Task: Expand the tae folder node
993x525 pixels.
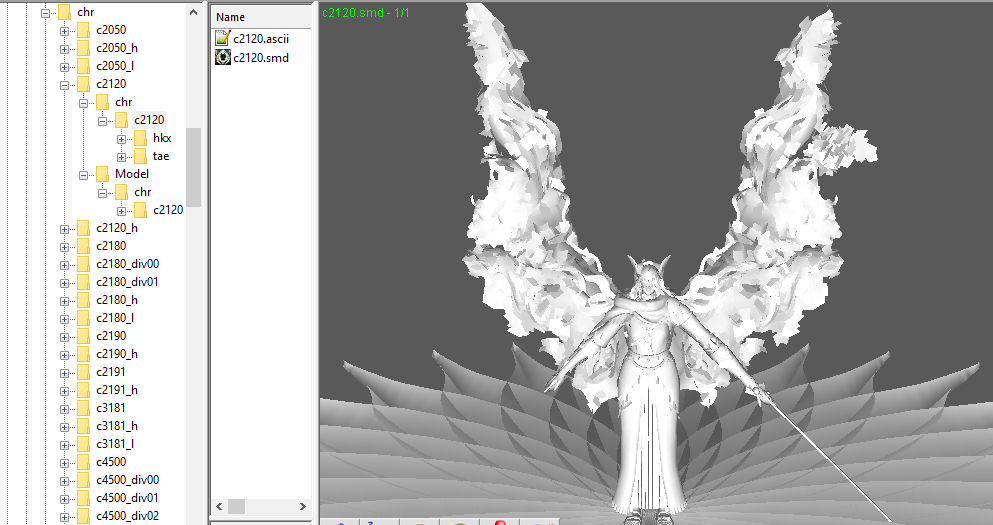Action: 121,156
